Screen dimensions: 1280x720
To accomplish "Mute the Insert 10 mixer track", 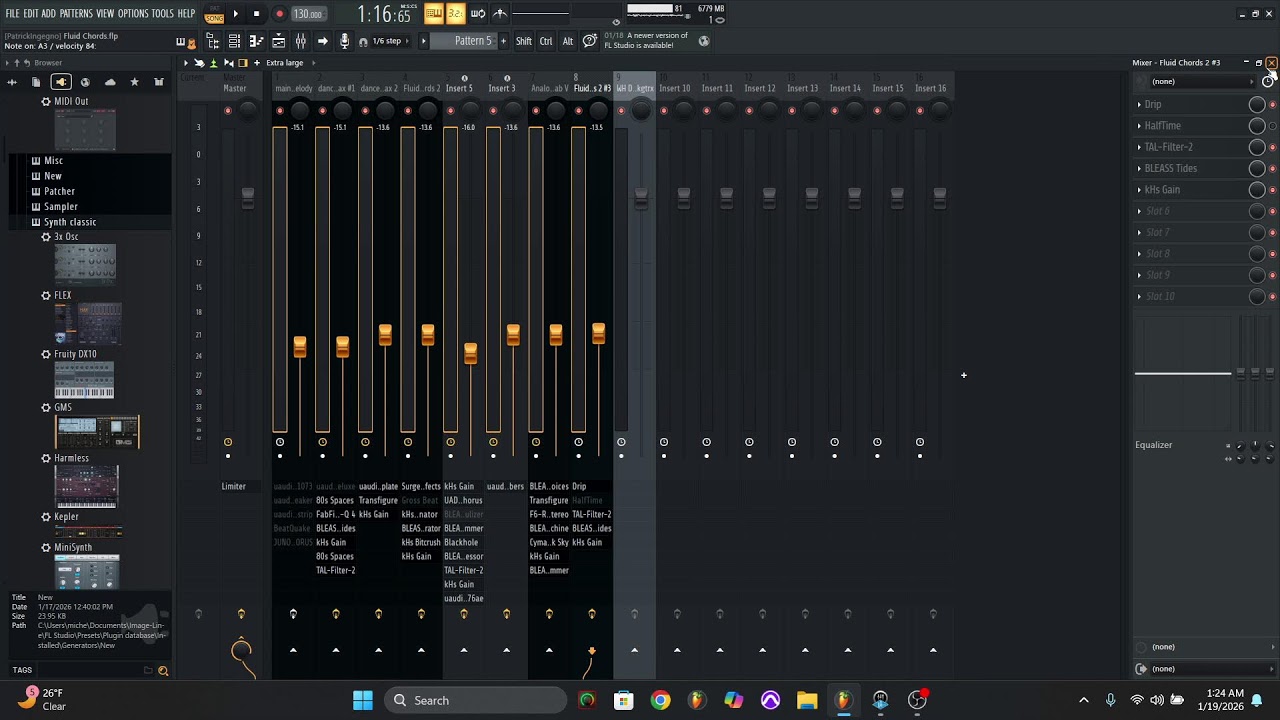I will click(x=664, y=110).
